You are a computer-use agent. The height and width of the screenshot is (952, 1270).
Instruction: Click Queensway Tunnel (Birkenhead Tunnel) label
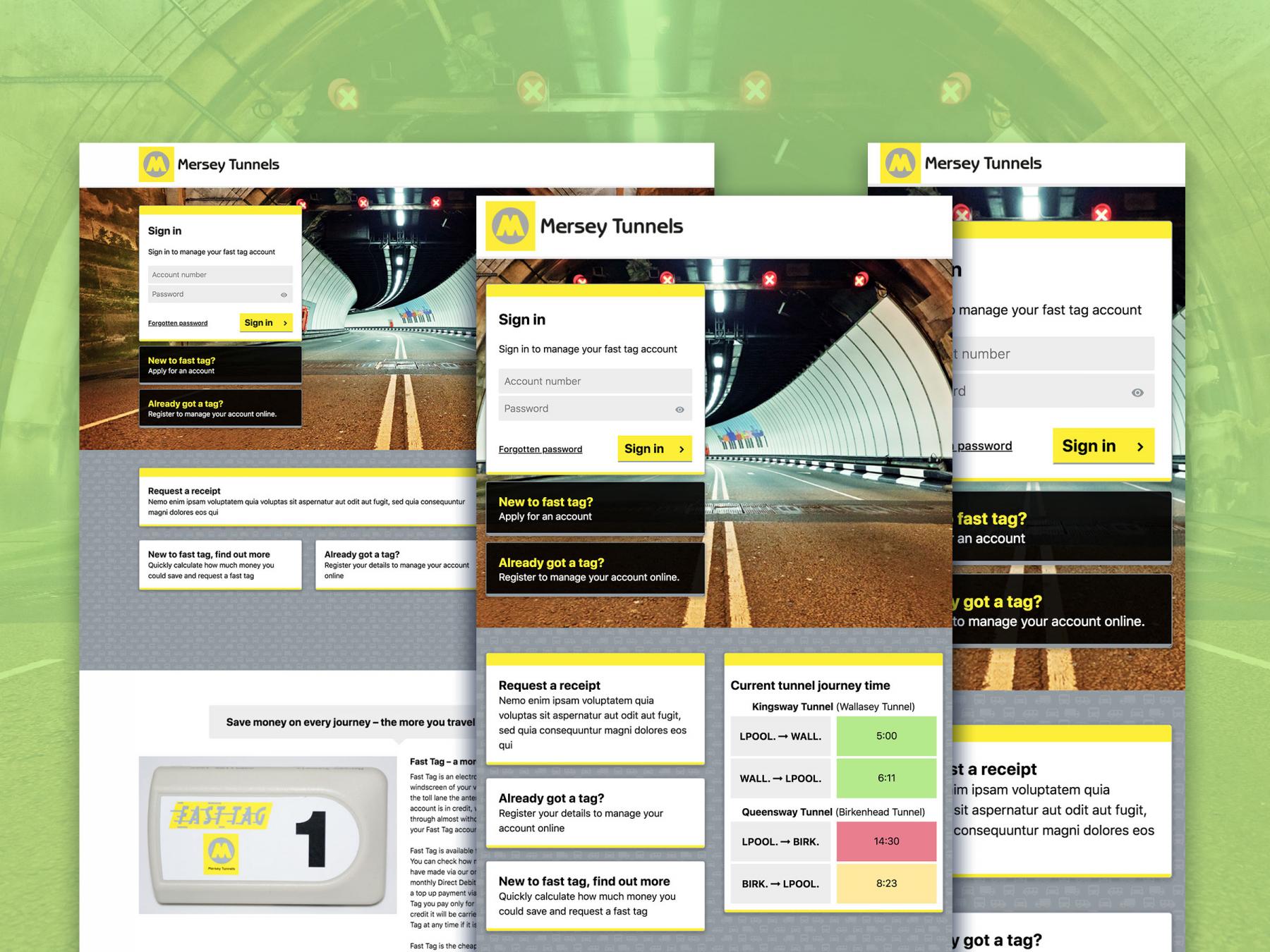[833, 812]
